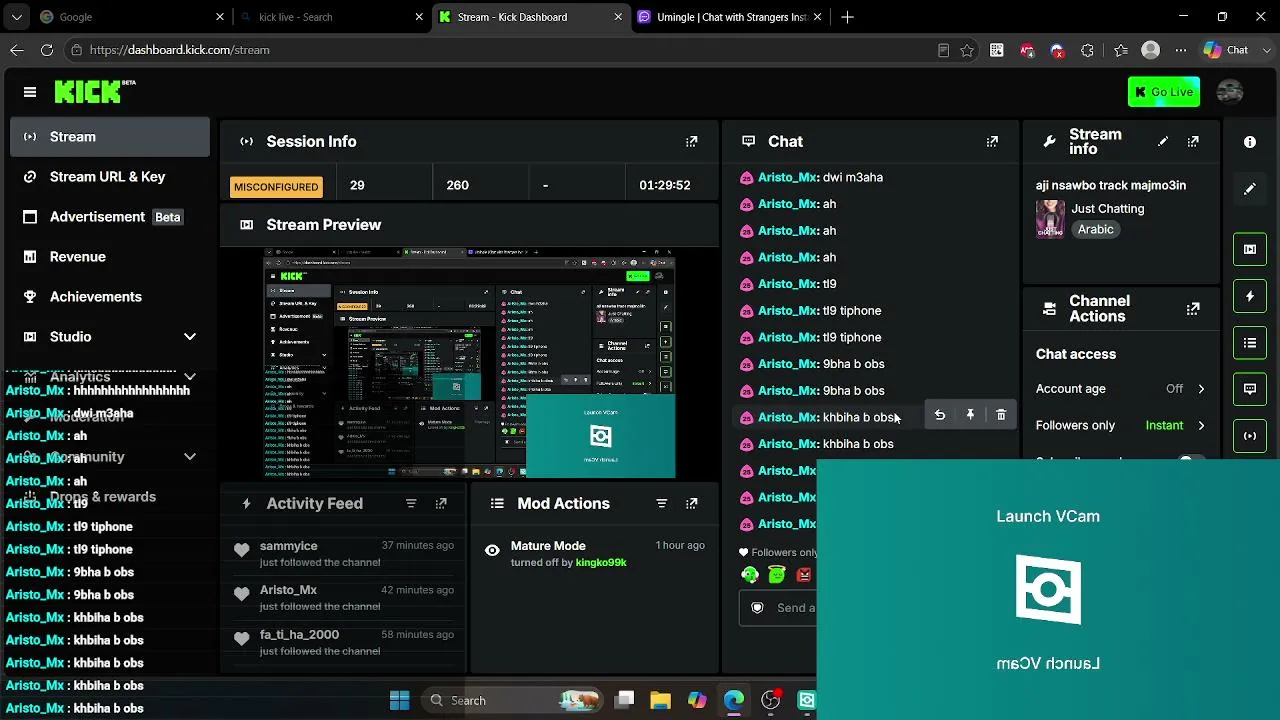
Task: Click the pencil edit icon in the right rail
Action: (x=1250, y=189)
